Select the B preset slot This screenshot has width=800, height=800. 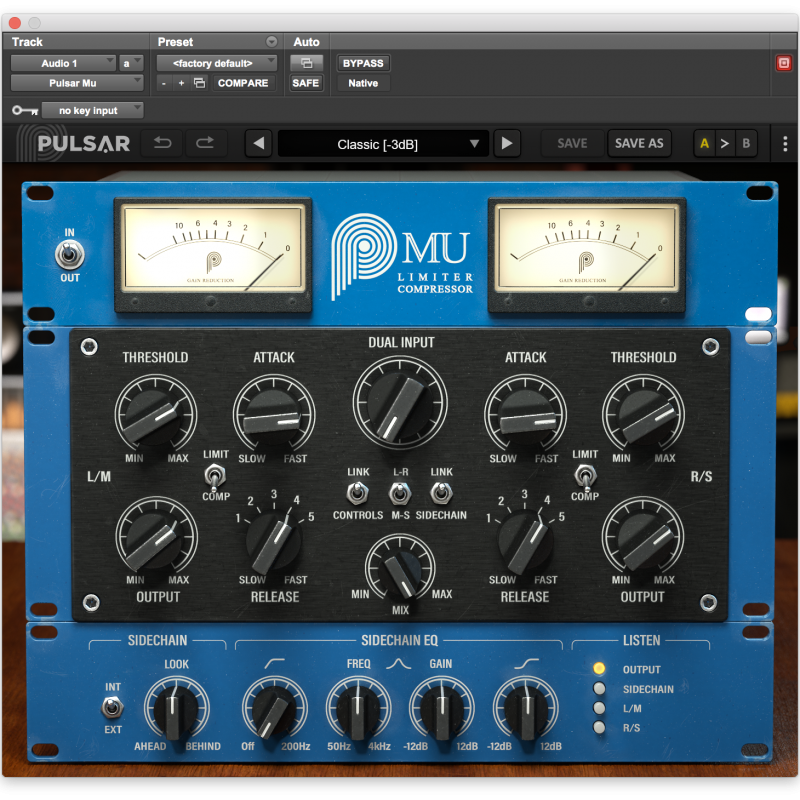click(x=746, y=143)
